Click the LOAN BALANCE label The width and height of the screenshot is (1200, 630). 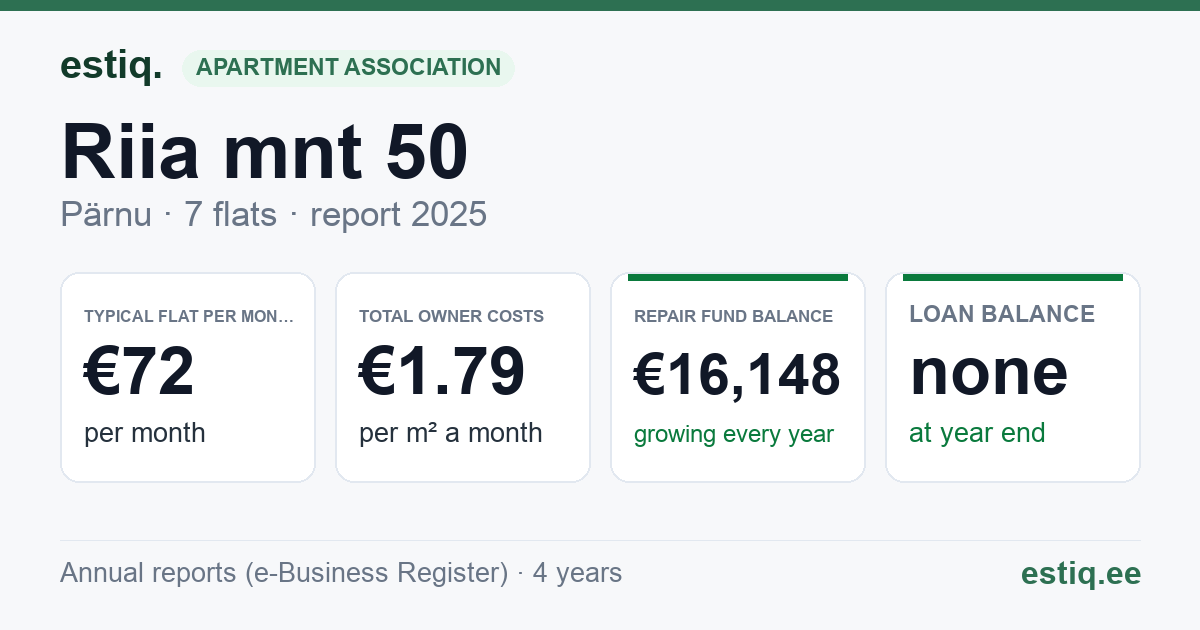point(1002,314)
